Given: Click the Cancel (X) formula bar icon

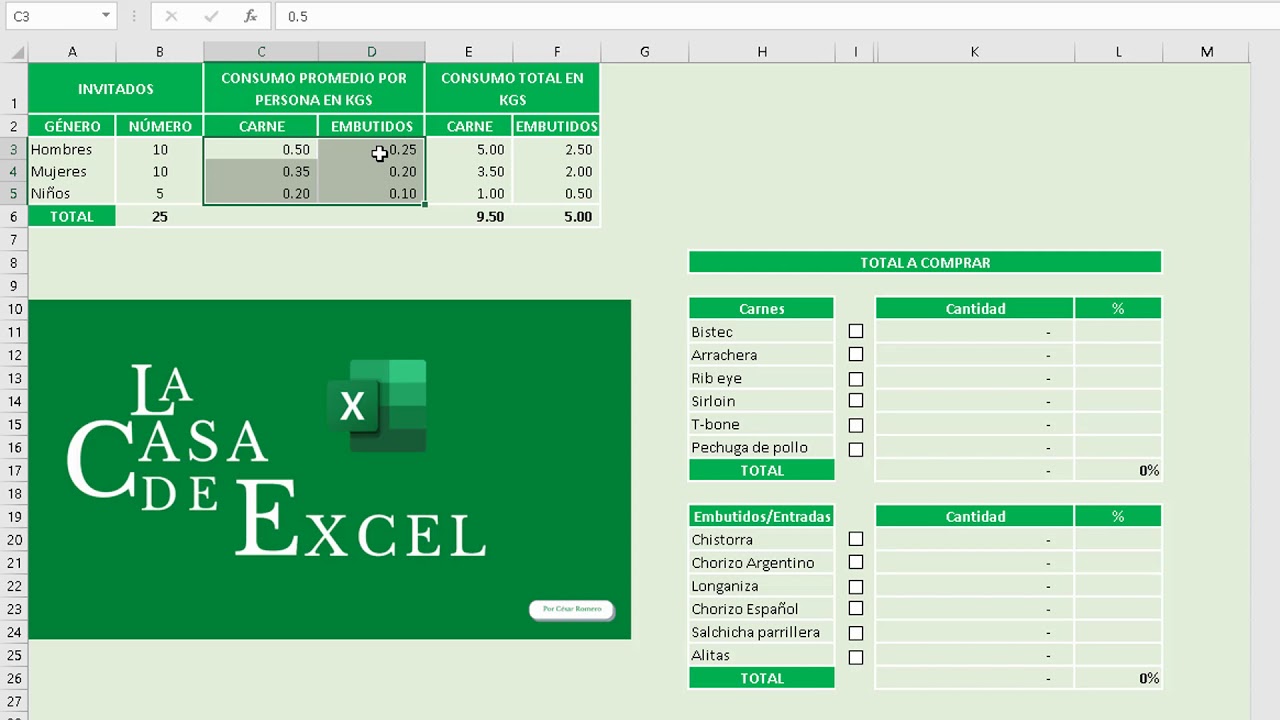Looking at the screenshot, I should 171,16.
